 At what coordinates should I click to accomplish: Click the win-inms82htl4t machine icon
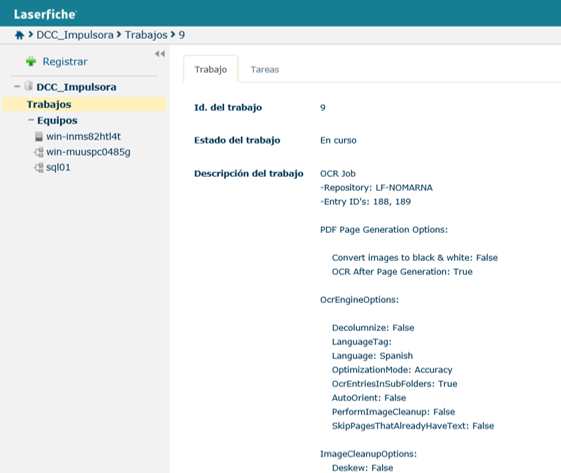39,136
